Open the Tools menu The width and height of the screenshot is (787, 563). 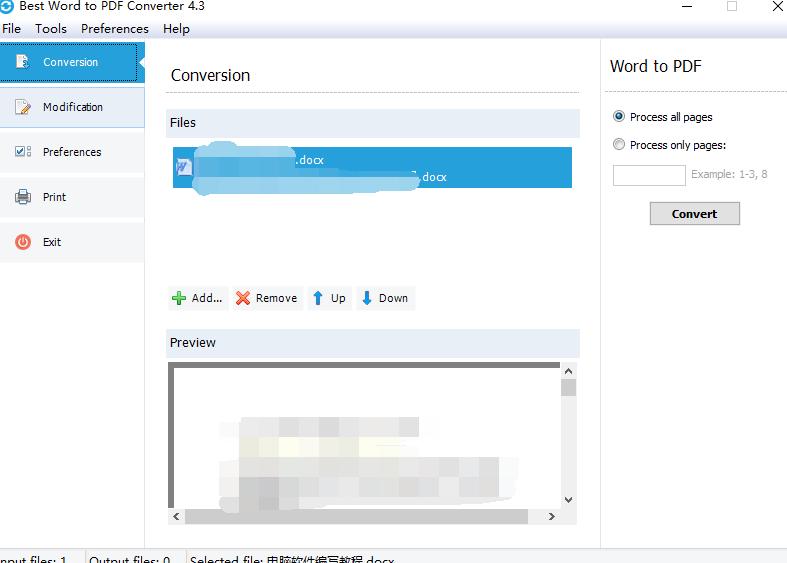click(51, 29)
